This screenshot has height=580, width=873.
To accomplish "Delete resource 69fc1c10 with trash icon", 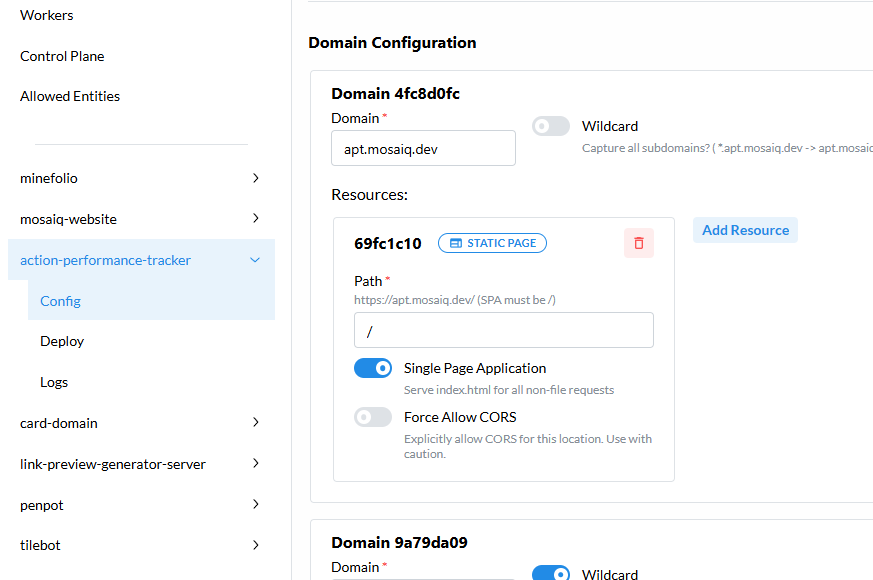I will click(639, 243).
